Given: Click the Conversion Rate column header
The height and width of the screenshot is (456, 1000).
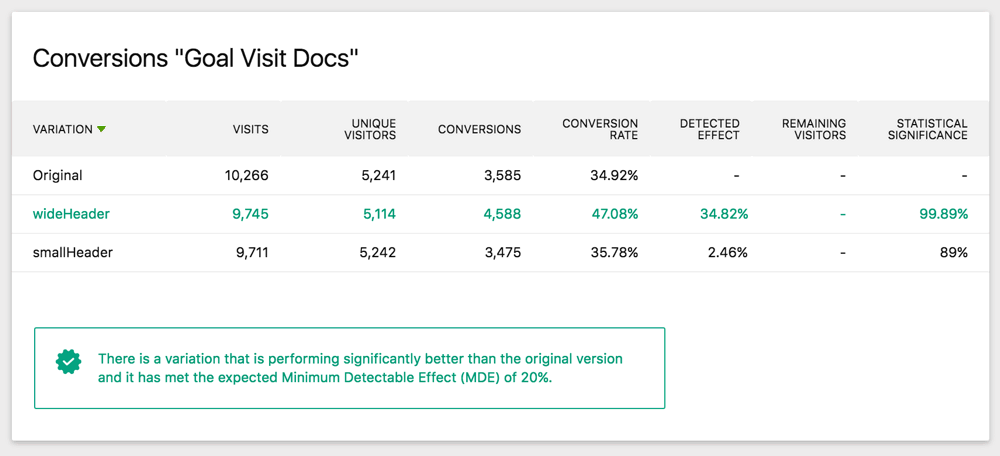Looking at the screenshot, I should [x=600, y=129].
